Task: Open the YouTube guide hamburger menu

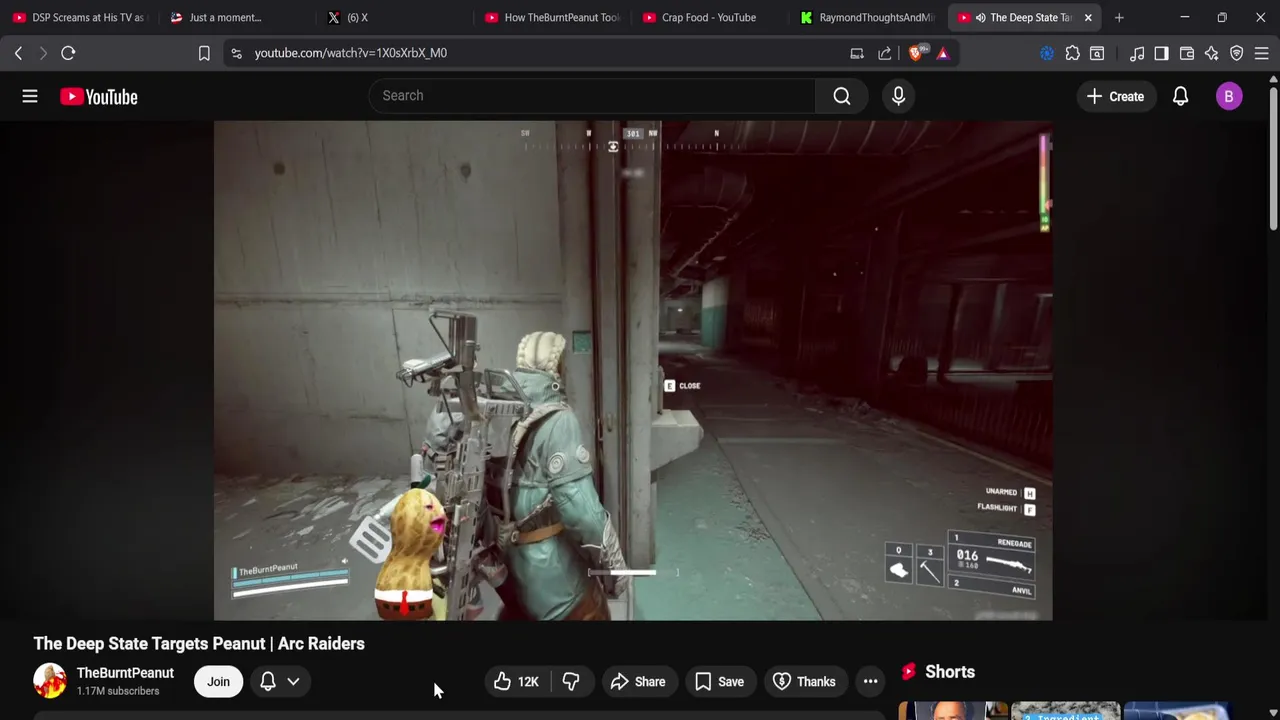Action: pyautogui.click(x=30, y=96)
